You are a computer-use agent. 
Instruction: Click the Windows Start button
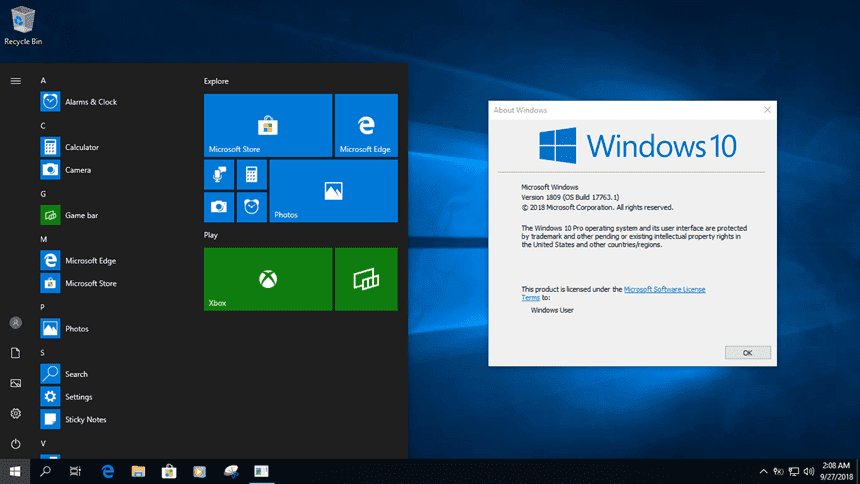point(15,471)
